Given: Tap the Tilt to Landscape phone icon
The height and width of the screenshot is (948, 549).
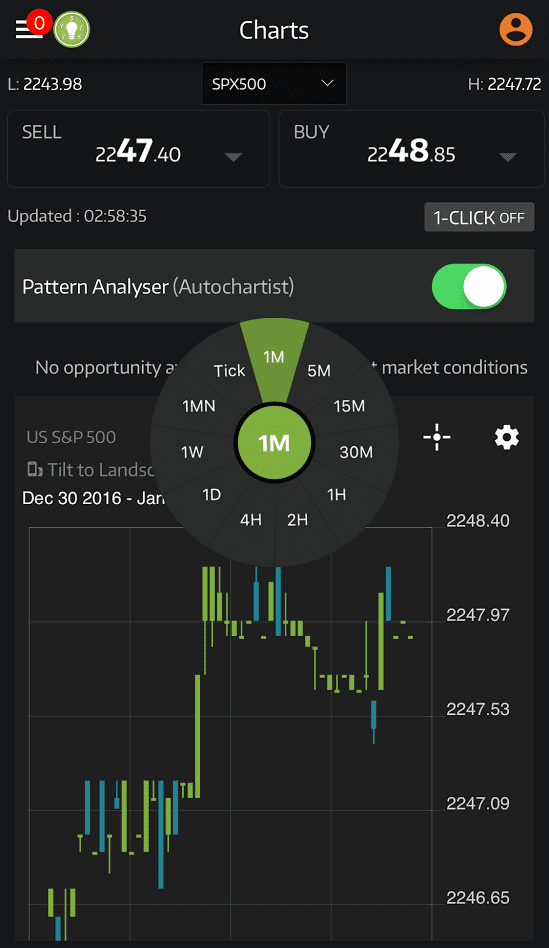Looking at the screenshot, I should click(x=35, y=469).
